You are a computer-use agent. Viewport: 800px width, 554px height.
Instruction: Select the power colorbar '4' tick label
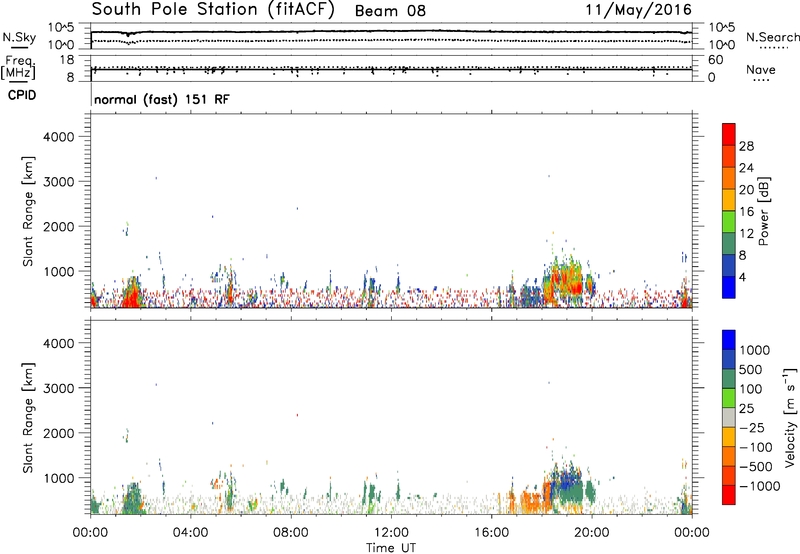click(x=743, y=278)
